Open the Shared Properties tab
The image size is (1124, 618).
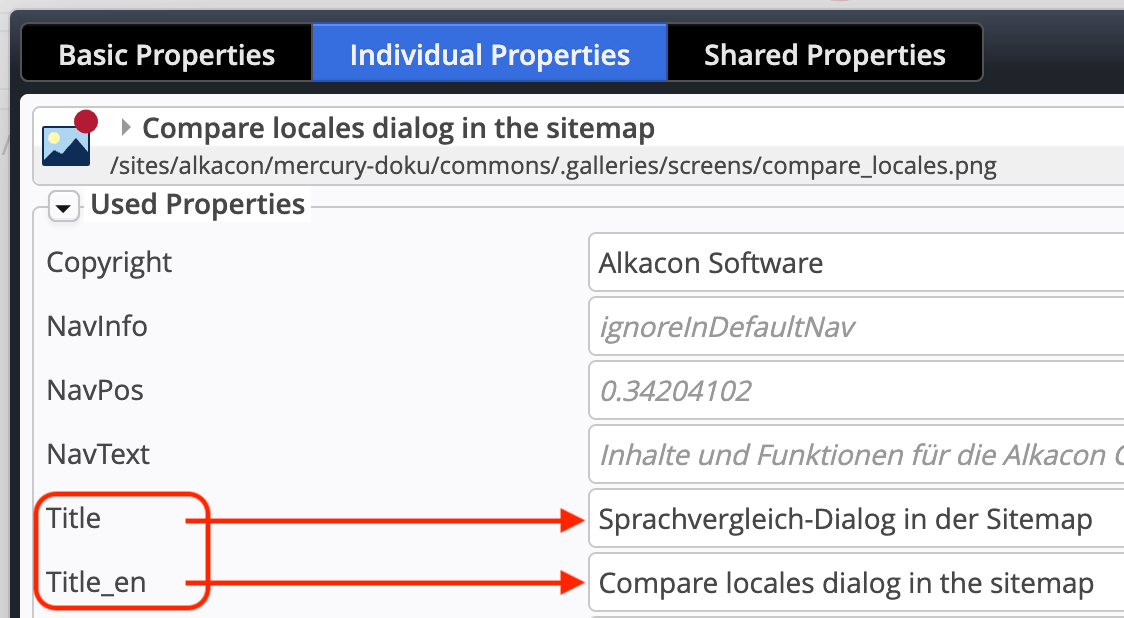coord(824,54)
